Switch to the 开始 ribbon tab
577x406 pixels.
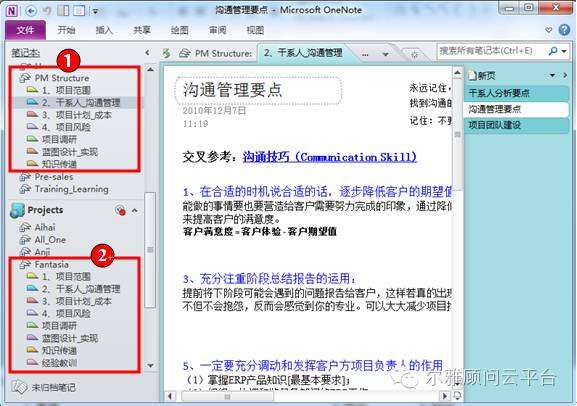point(67,30)
